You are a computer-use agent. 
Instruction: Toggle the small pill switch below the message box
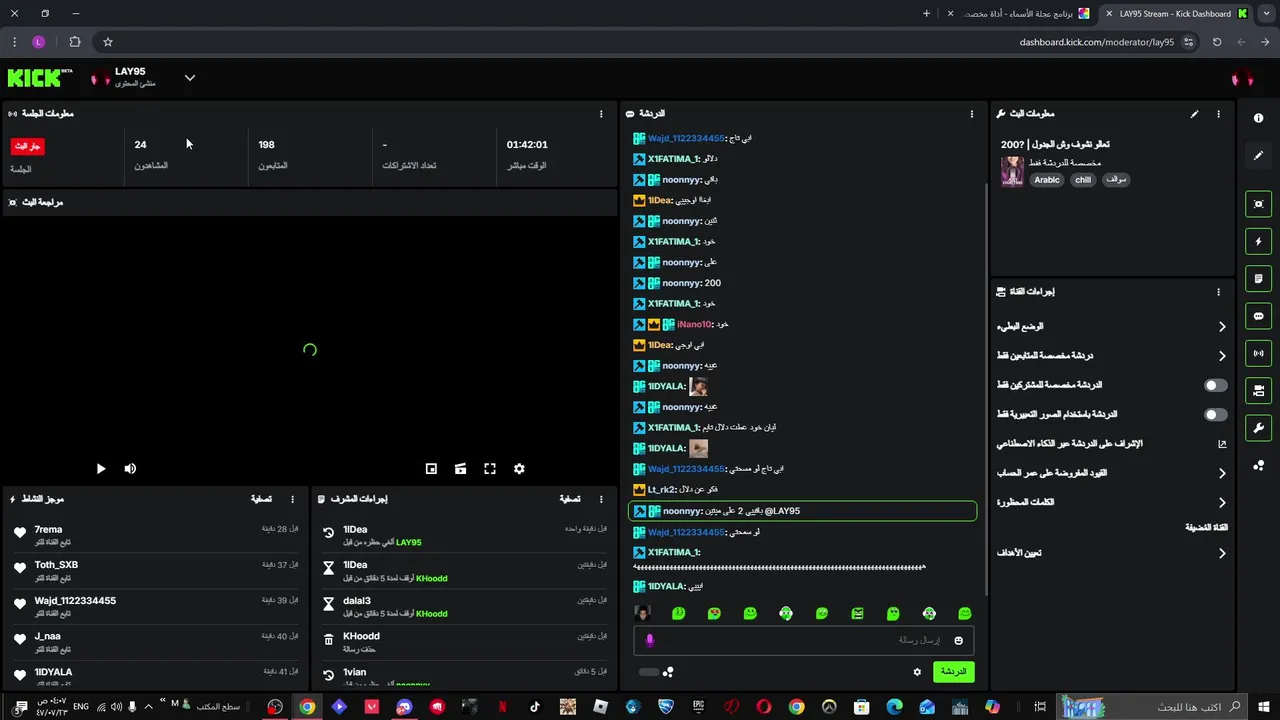coord(649,672)
